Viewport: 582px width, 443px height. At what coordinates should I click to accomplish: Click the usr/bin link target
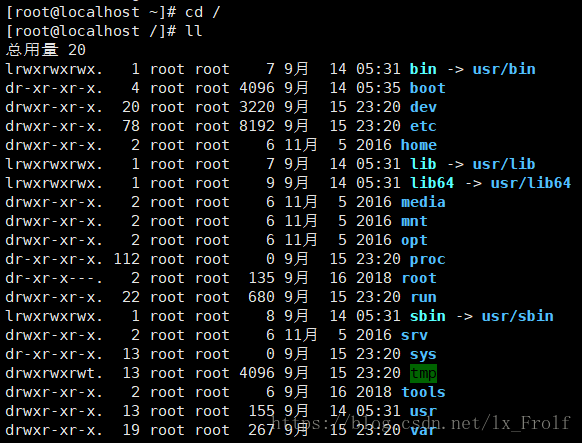click(504, 69)
